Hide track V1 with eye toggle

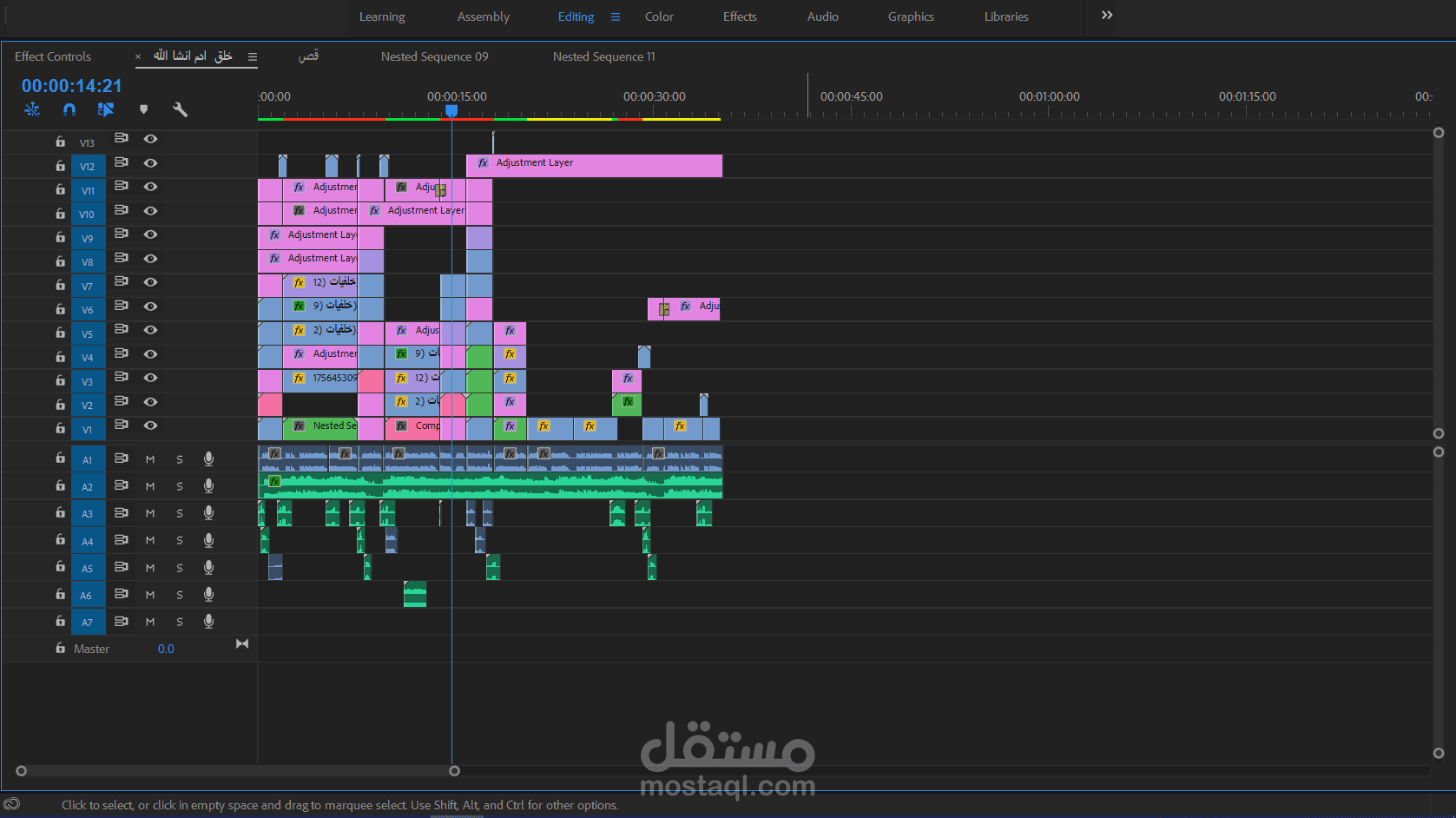pos(150,425)
